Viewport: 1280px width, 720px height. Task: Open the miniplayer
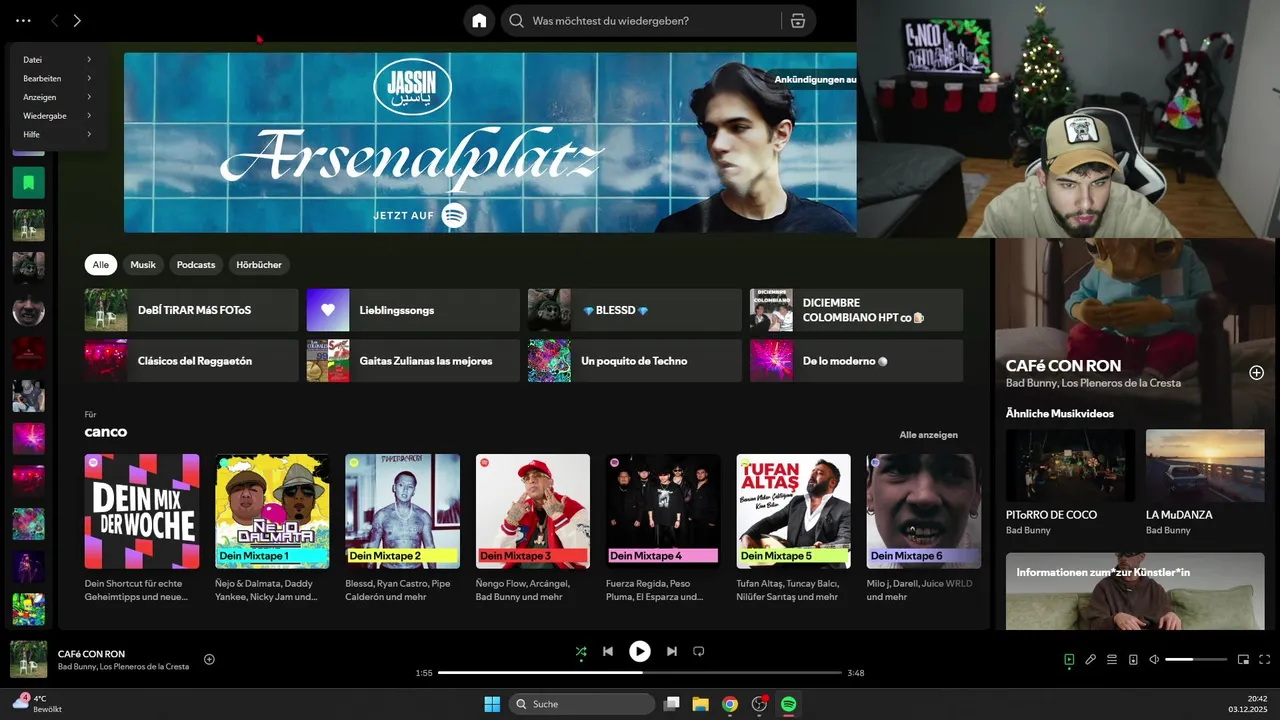click(1244, 659)
